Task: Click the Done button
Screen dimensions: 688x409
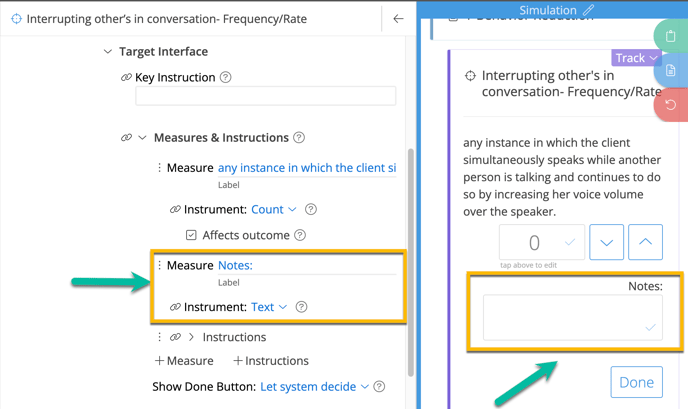Action: [636, 382]
